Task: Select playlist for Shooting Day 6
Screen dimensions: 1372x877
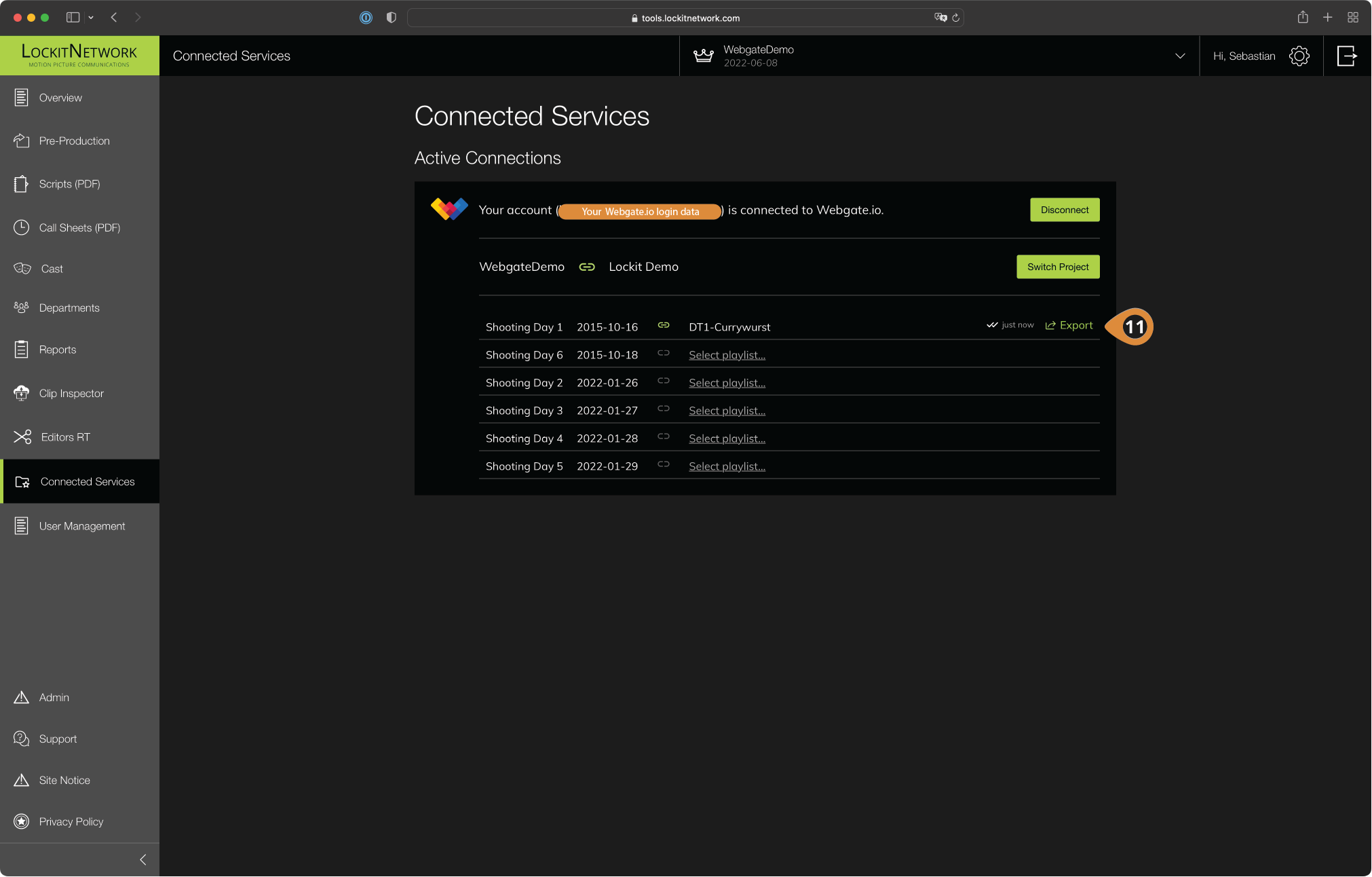Action: pyautogui.click(x=727, y=355)
